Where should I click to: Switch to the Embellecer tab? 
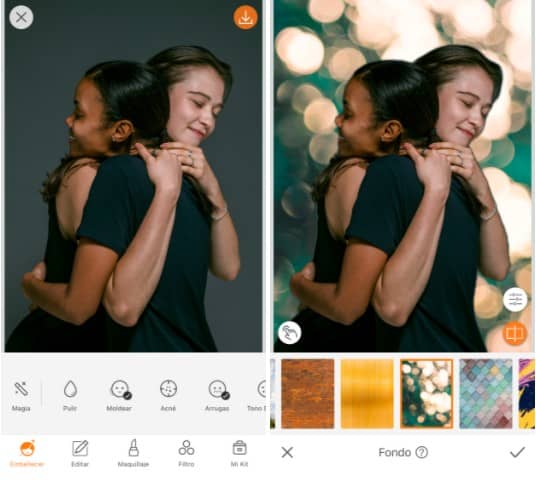pos(27,454)
